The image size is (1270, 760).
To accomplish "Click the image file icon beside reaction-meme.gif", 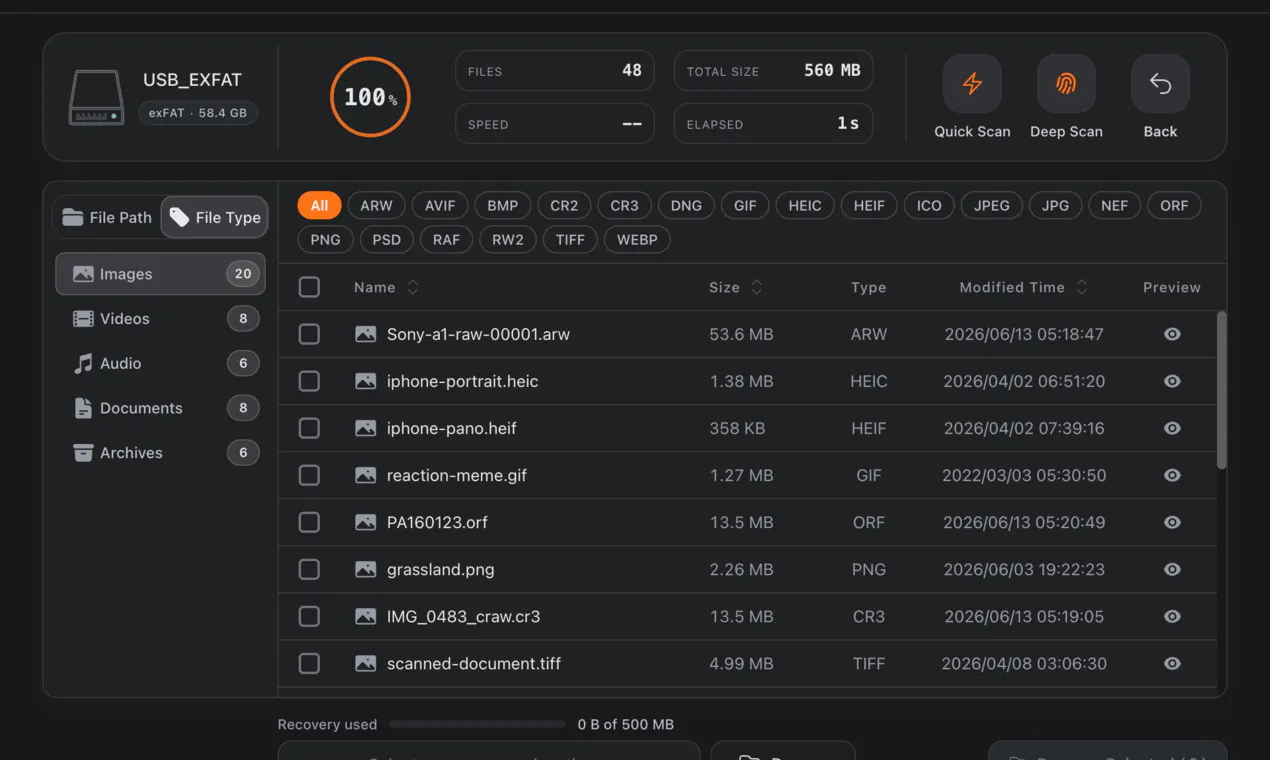I will tap(366, 475).
